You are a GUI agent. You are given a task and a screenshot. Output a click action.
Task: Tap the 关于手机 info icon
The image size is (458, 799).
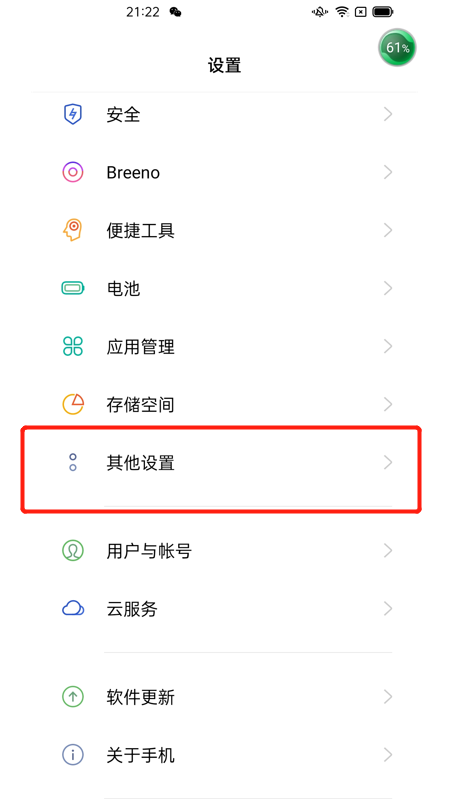(73, 755)
